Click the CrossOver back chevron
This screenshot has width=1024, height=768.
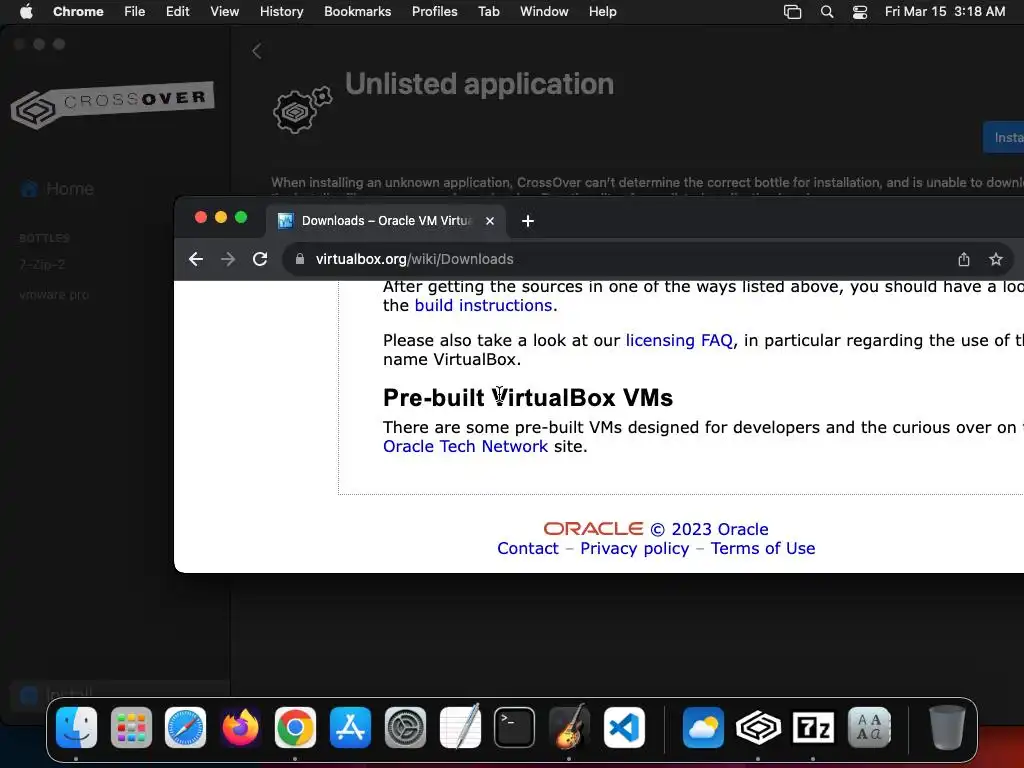pyautogui.click(x=257, y=51)
